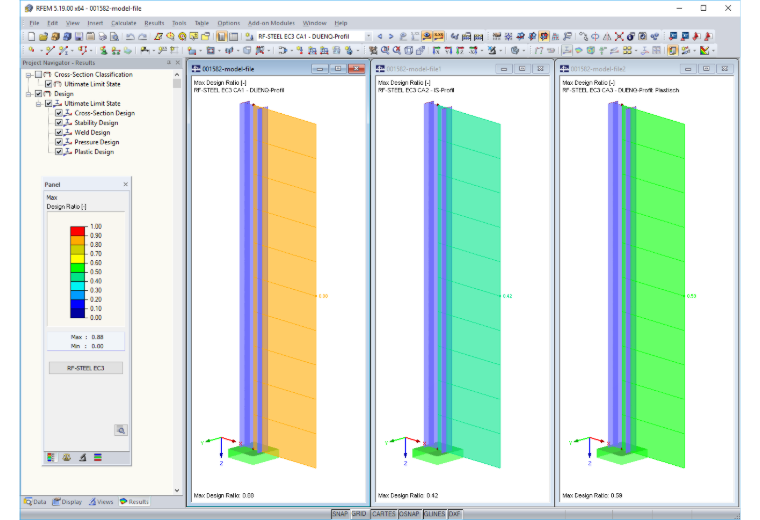Collapse the Design tree node
Viewport: 760px width, 520px height.
pyautogui.click(x=29, y=94)
